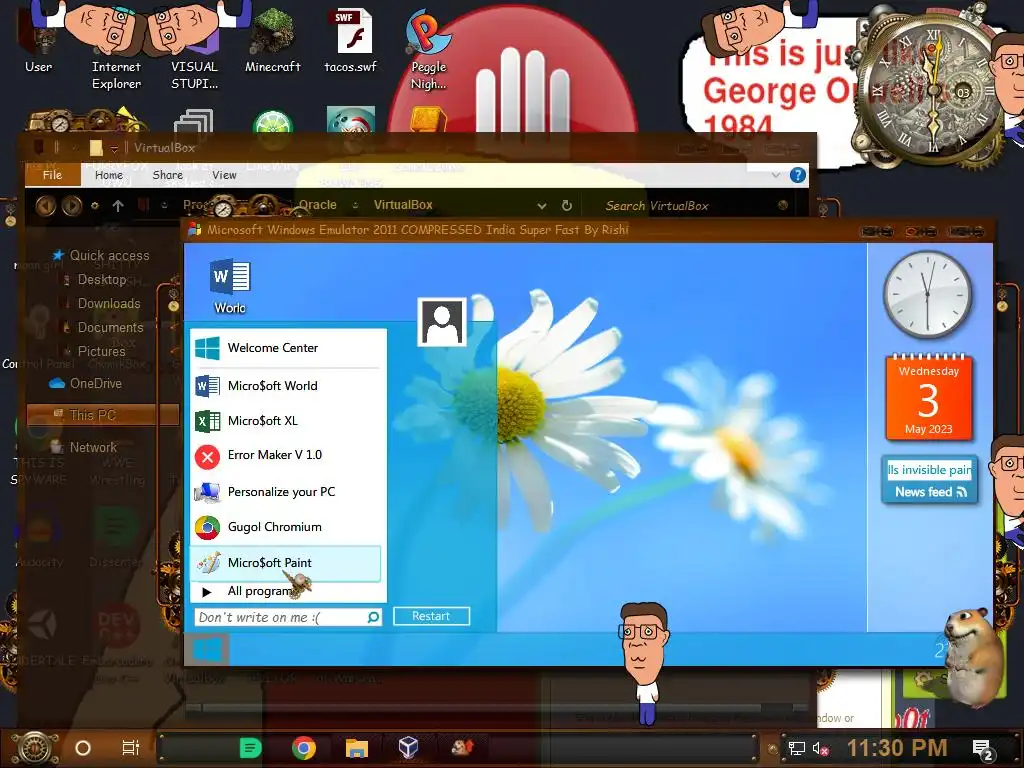Open the tacos.swf file
Image resolution: width=1024 pixels, height=768 pixels.
click(x=351, y=38)
